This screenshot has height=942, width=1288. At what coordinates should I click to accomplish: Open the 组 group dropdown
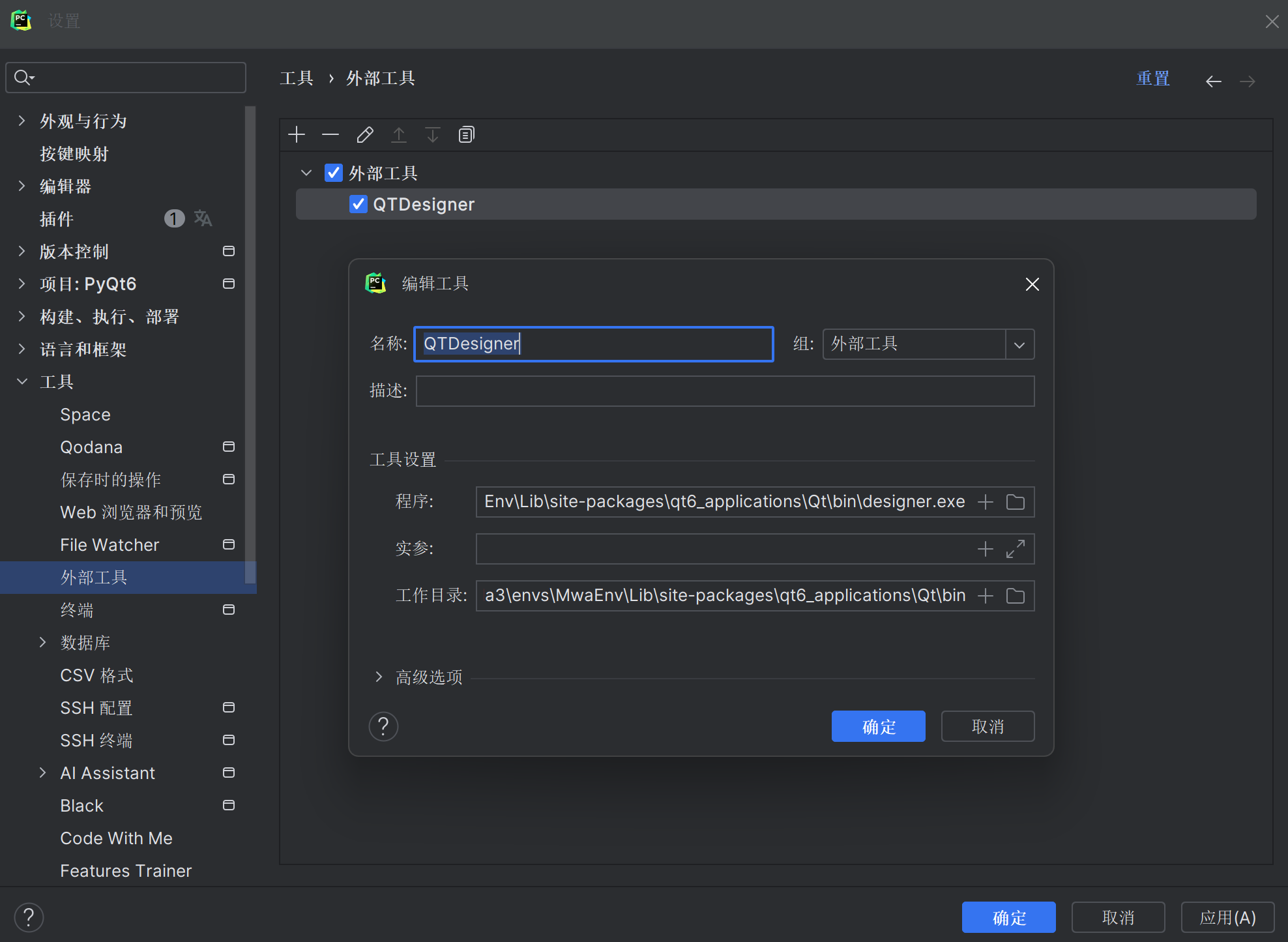1019,344
